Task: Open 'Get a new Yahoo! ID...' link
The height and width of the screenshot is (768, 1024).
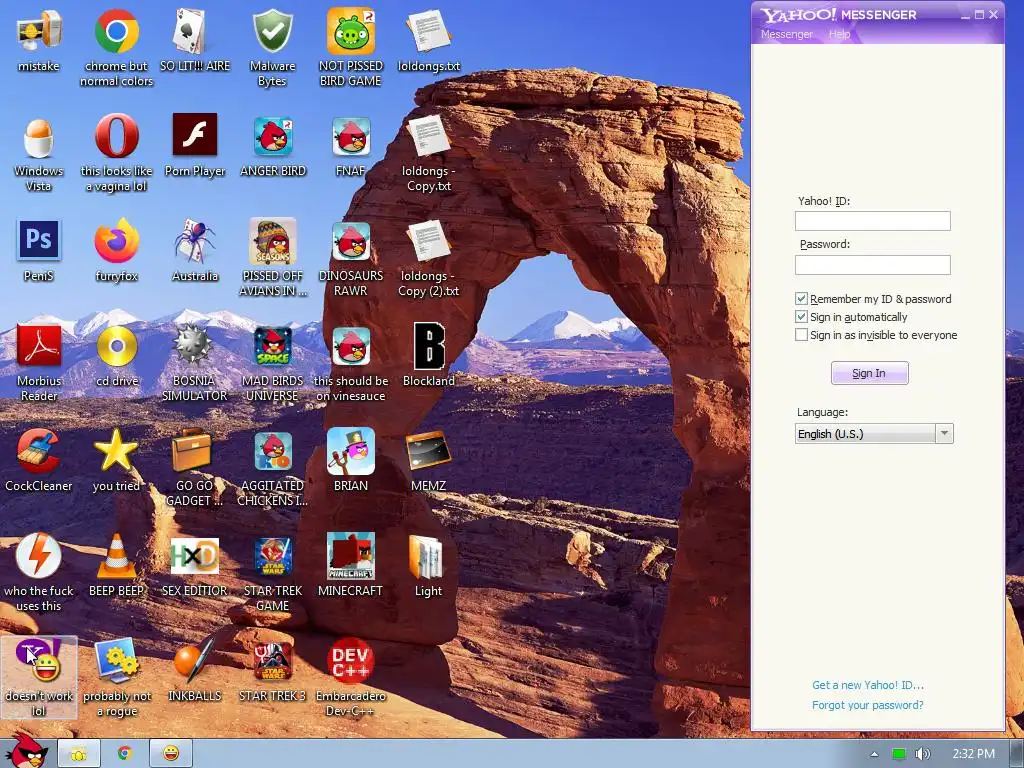Action: 867,685
